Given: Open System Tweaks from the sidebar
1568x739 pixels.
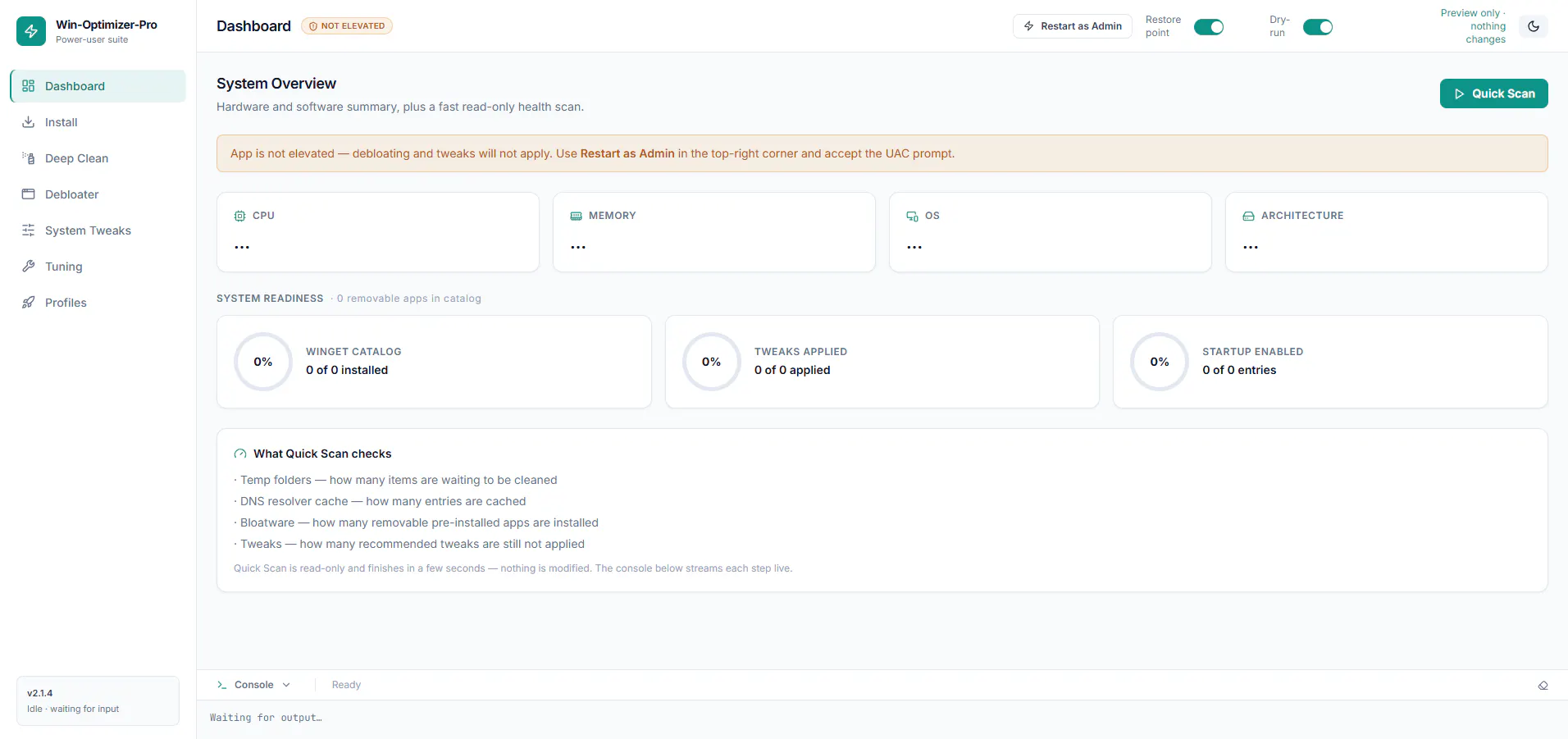Looking at the screenshot, I should (98, 230).
